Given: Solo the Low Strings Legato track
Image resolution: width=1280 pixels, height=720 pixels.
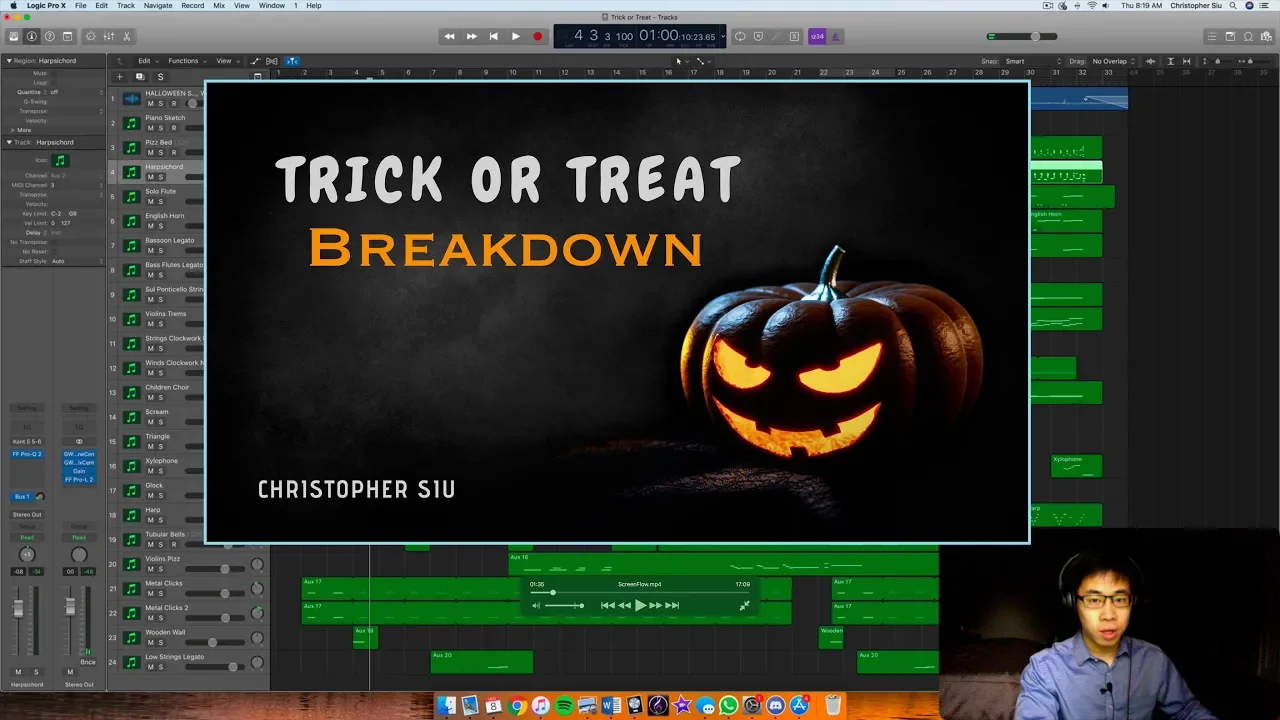Looking at the screenshot, I should coord(160,667).
